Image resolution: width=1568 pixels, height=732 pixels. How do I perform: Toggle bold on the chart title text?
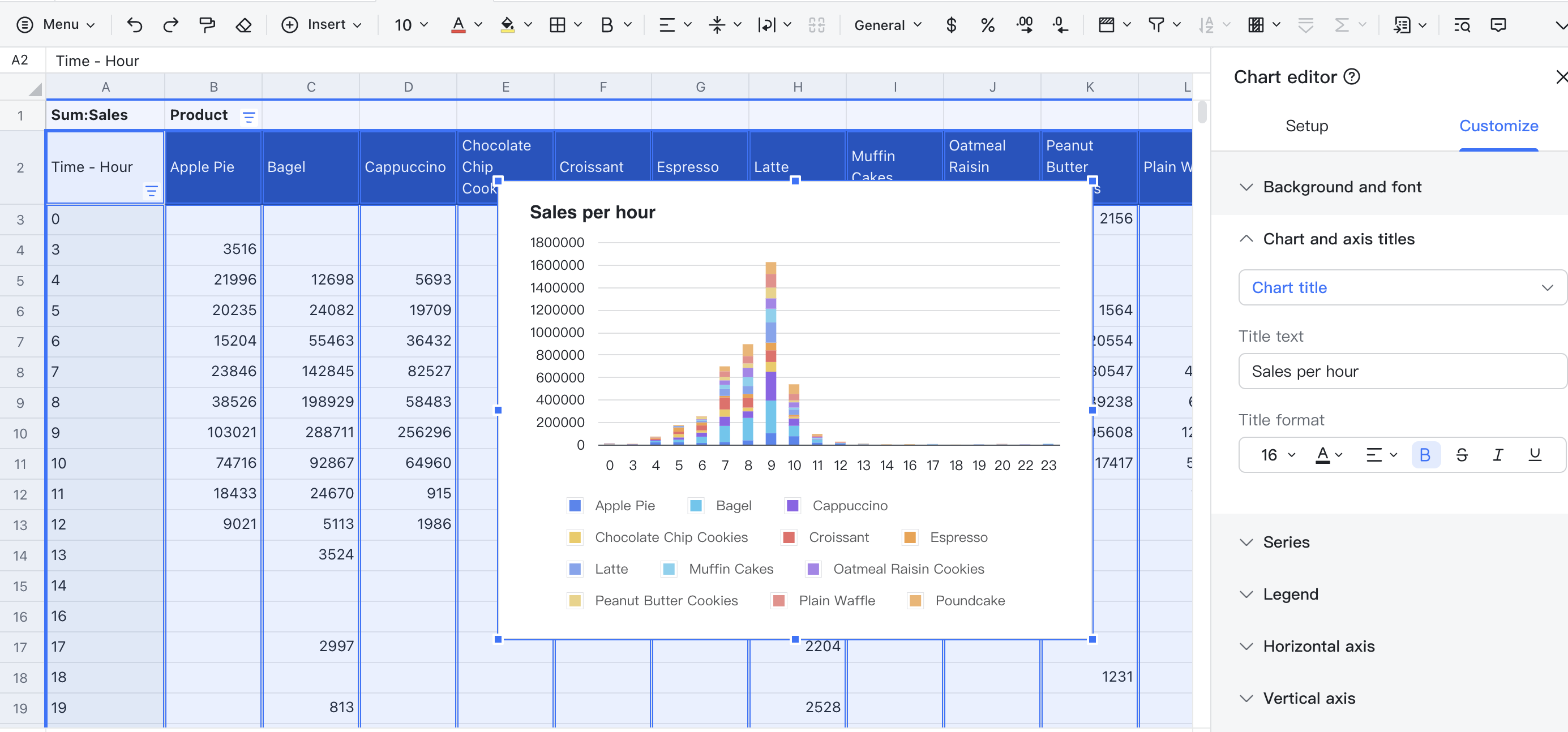pyautogui.click(x=1425, y=455)
